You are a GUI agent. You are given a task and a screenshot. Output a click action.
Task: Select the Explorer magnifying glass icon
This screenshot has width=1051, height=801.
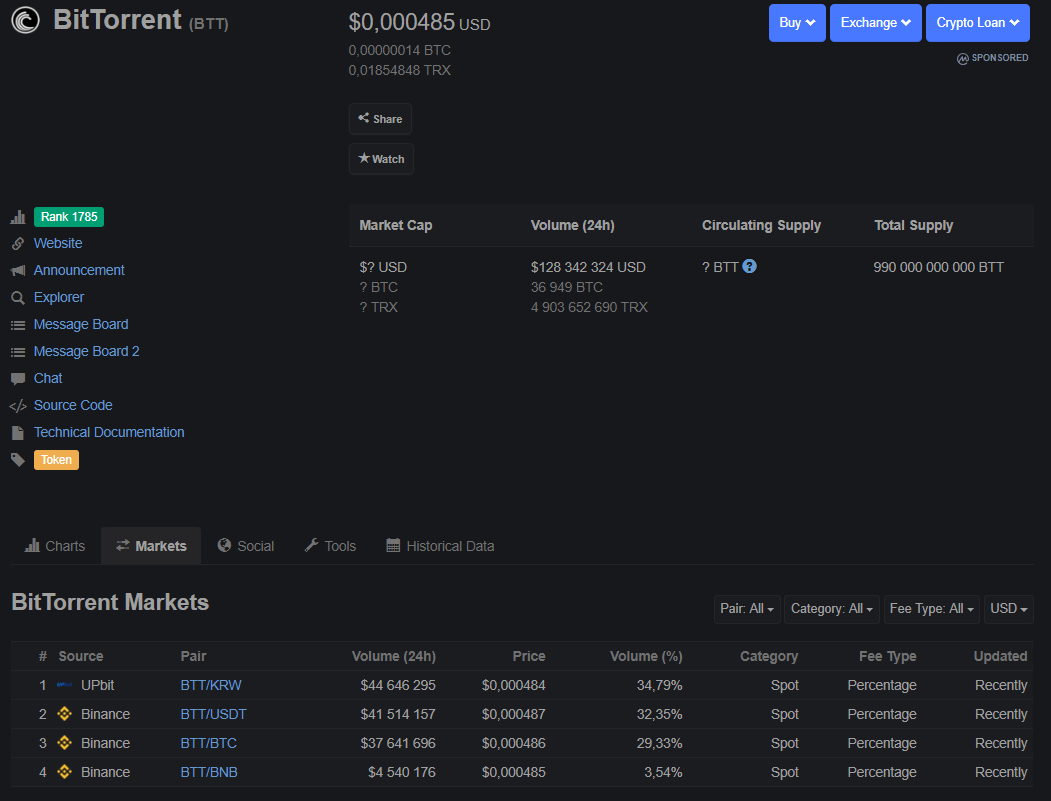pyautogui.click(x=16, y=296)
